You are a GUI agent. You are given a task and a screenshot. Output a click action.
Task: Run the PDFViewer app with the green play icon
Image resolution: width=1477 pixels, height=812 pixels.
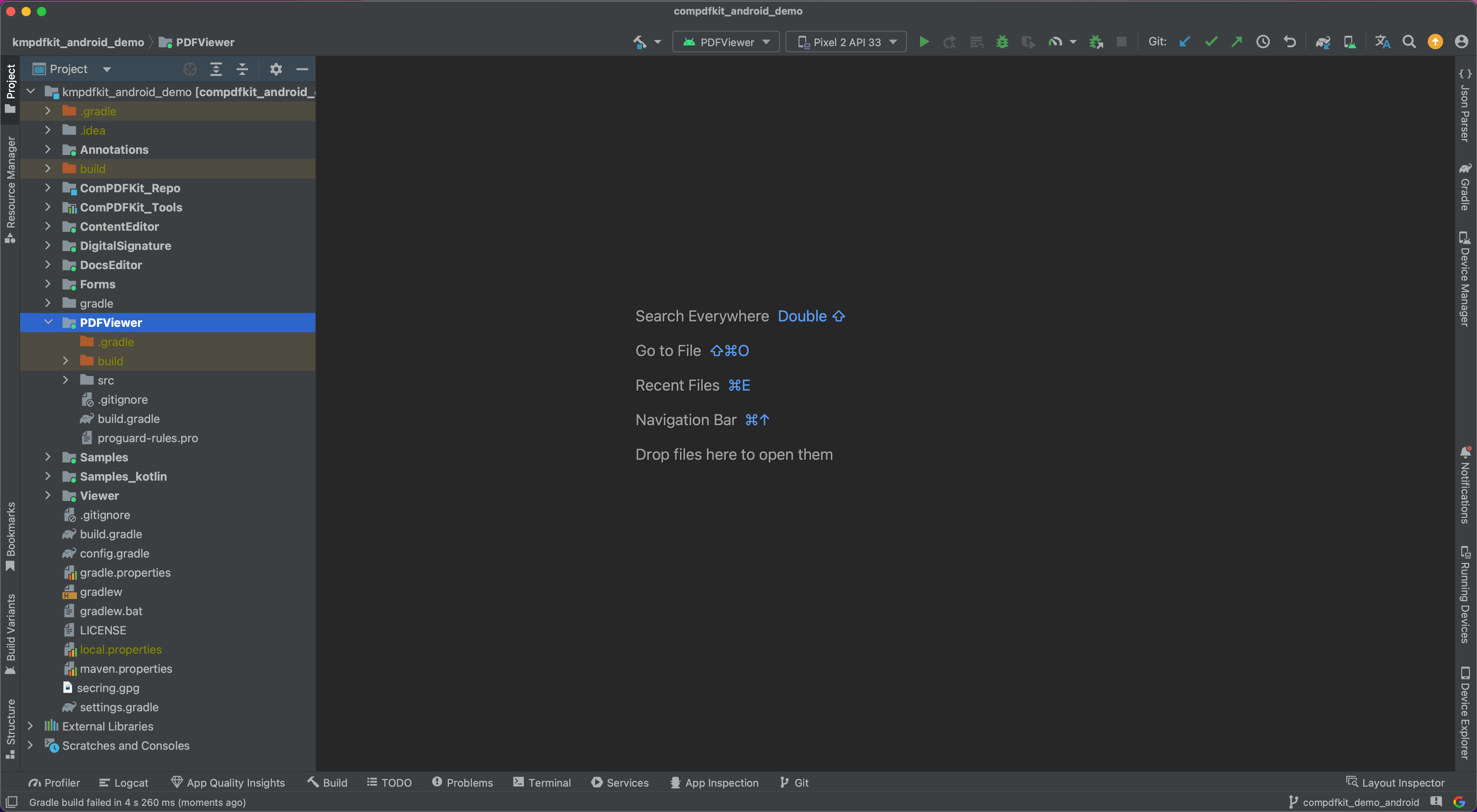coord(924,42)
